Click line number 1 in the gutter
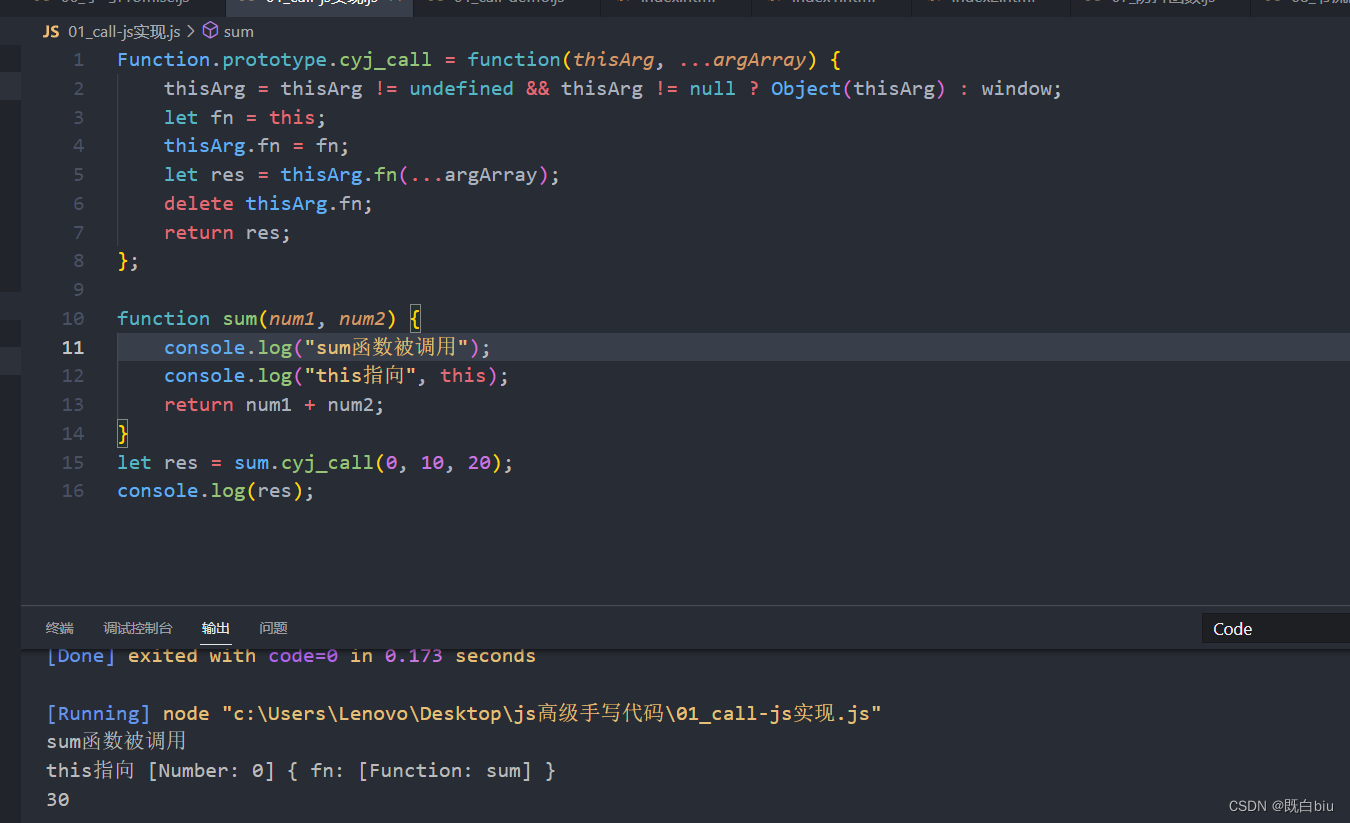The image size is (1350, 823). 78,60
